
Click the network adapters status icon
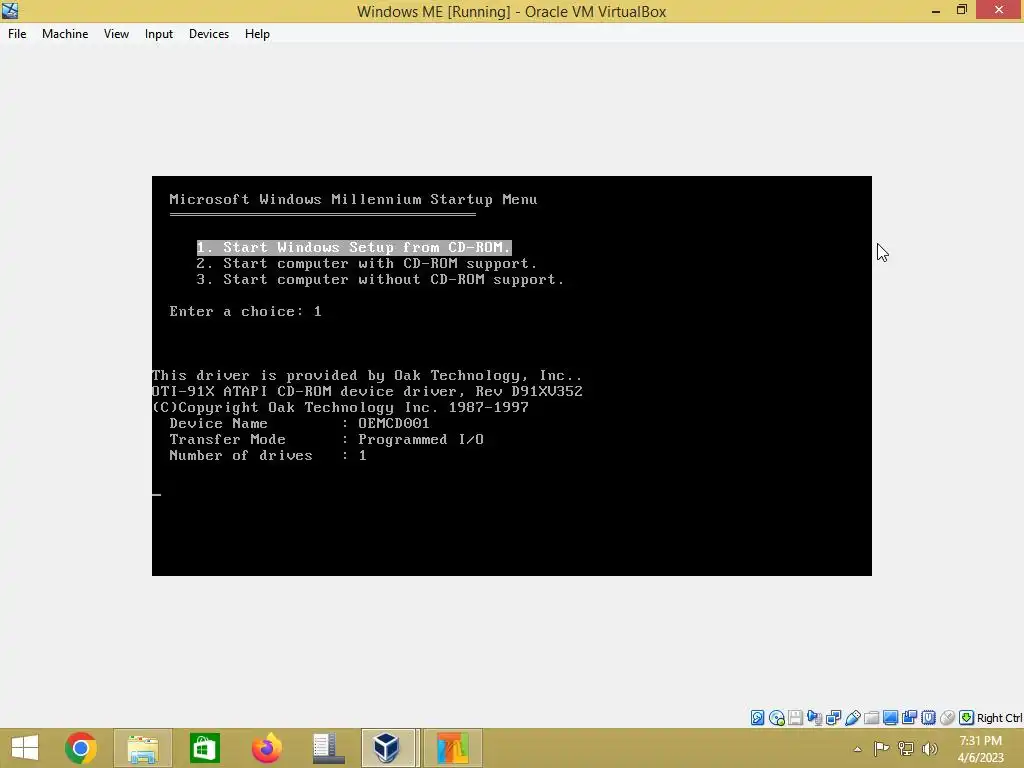(x=833, y=718)
